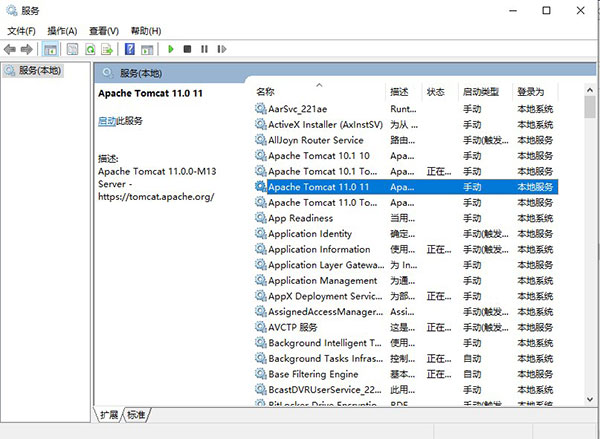The height and width of the screenshot is (439, 600).
Task: Click gear icon of AllJoyn Router Service
Action: point(261,140)
